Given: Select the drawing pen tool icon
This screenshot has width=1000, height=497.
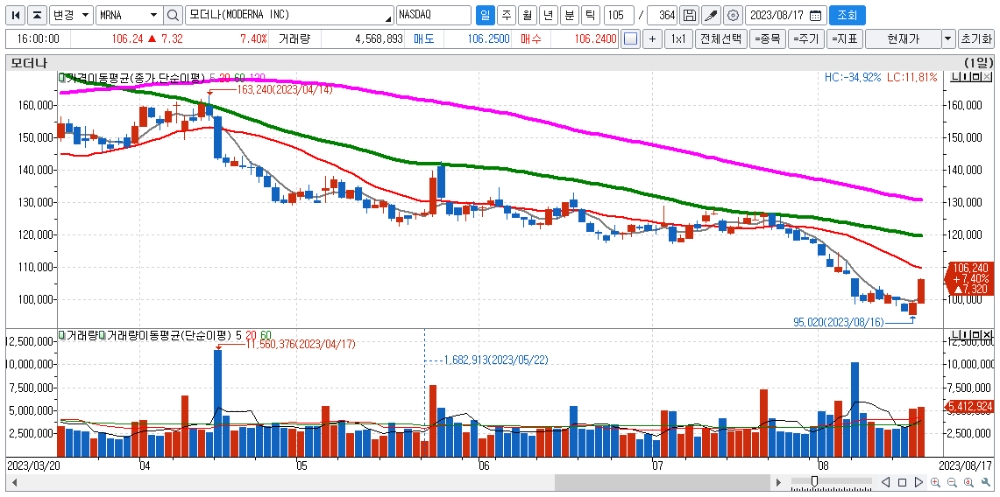Looking at the screenshot, I should [x=710, y=15].
